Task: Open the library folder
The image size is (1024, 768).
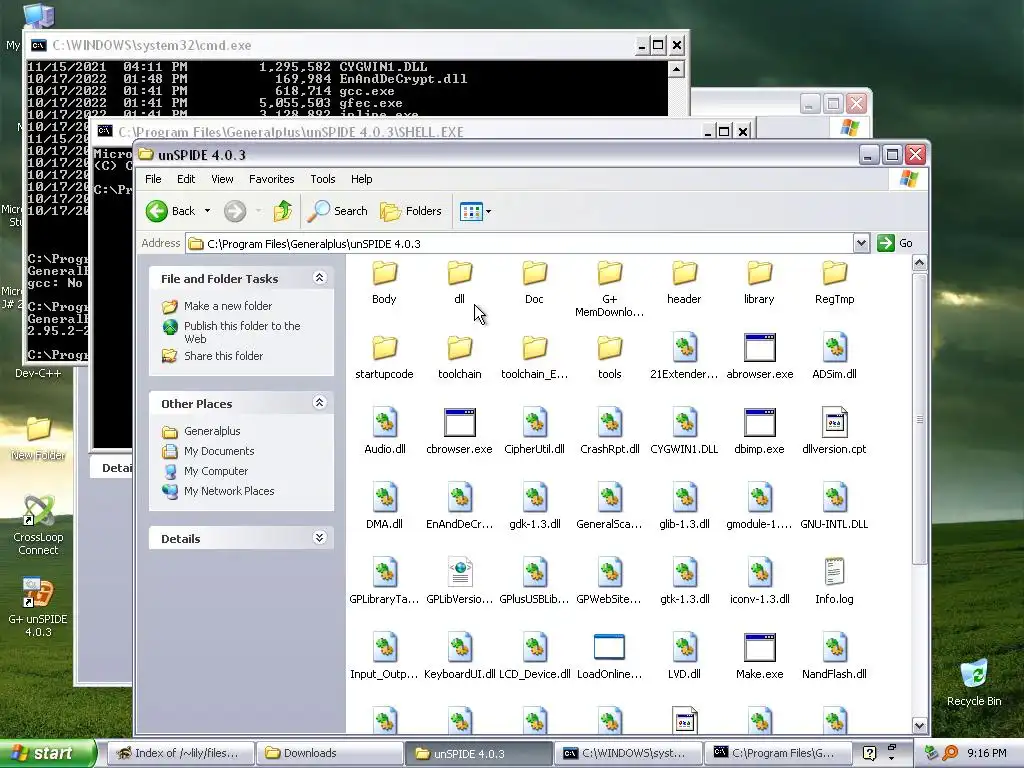Action: coord(759,282)
